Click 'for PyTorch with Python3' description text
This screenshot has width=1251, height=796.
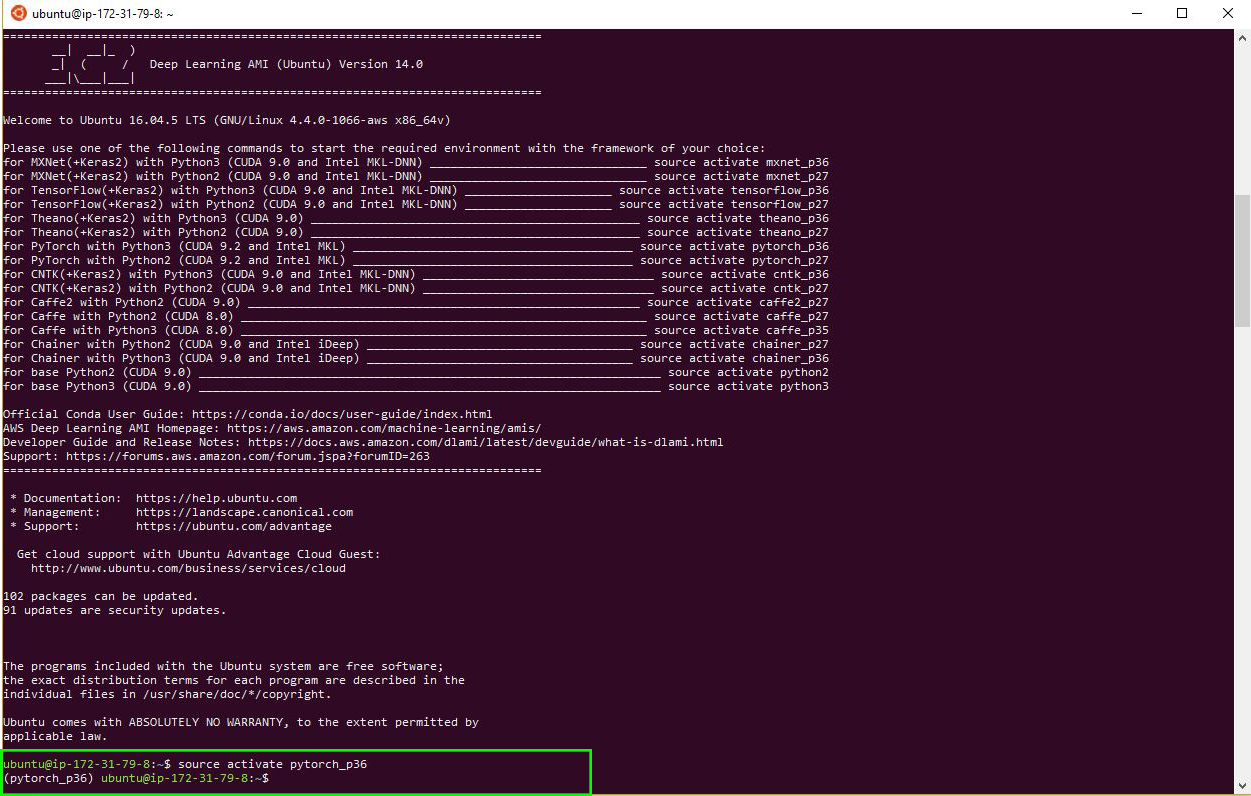click(x=174, y=246)
